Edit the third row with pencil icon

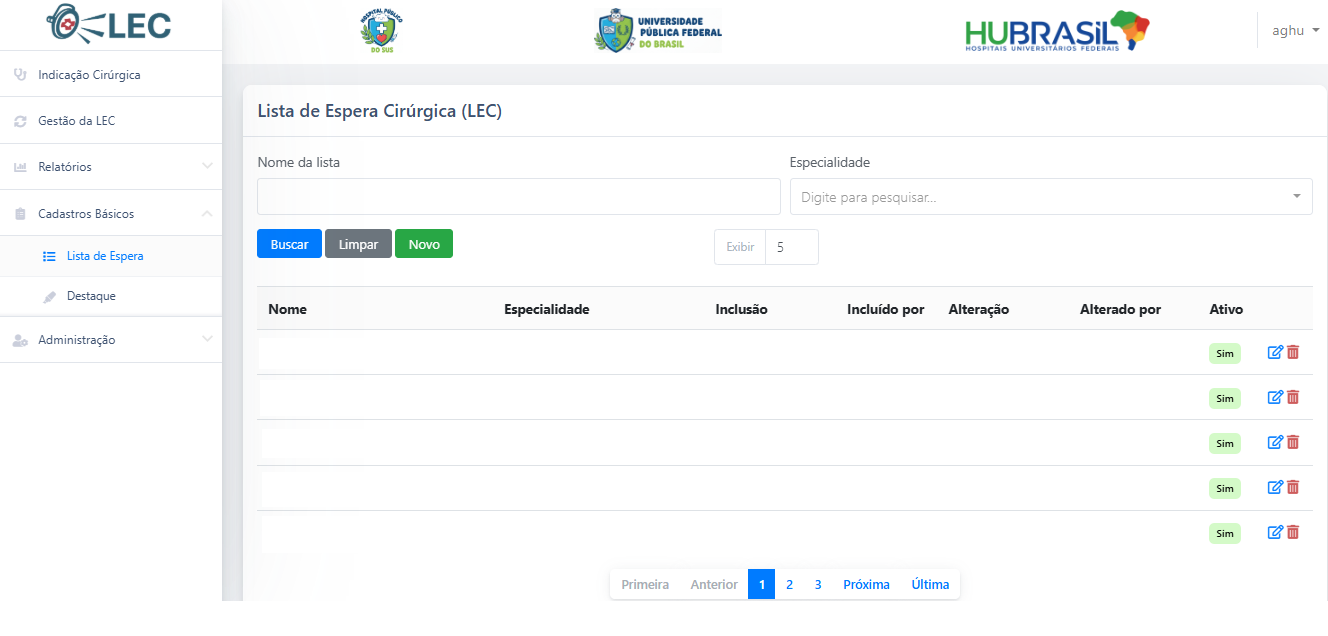(x=1275, y=442)
